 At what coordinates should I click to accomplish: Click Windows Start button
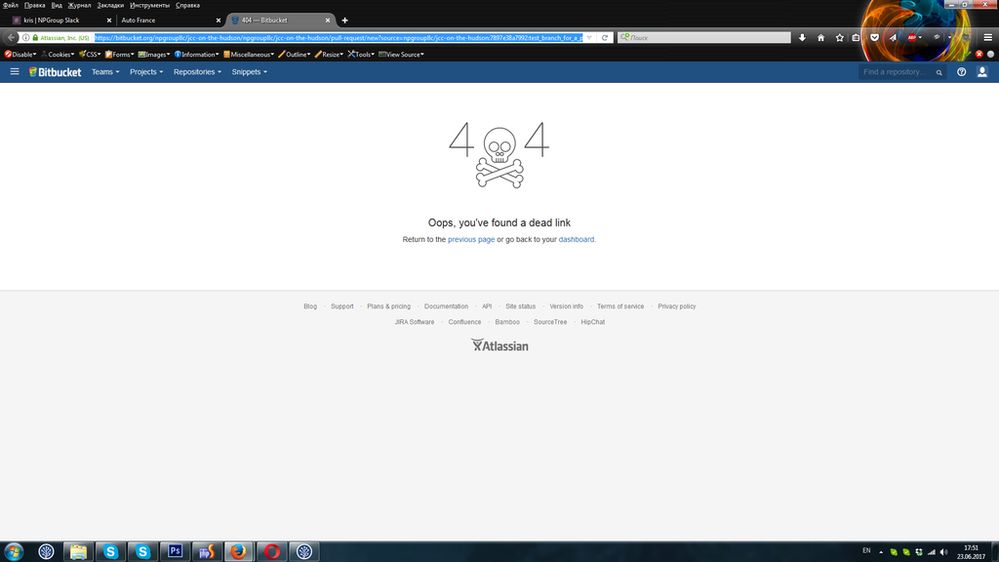(x=13, y=551)
